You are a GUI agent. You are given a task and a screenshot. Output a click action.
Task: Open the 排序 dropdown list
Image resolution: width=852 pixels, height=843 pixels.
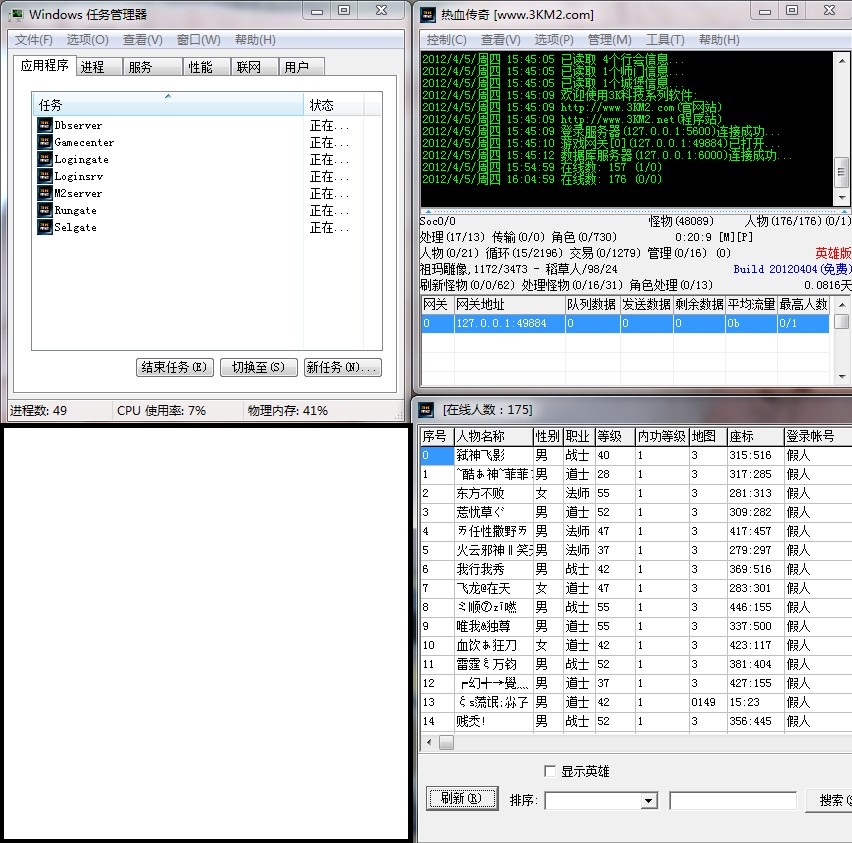coord(649,801)
